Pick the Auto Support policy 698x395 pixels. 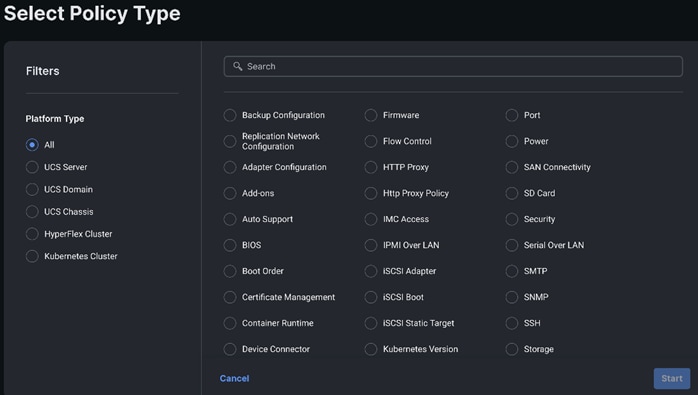coord(230,219)
